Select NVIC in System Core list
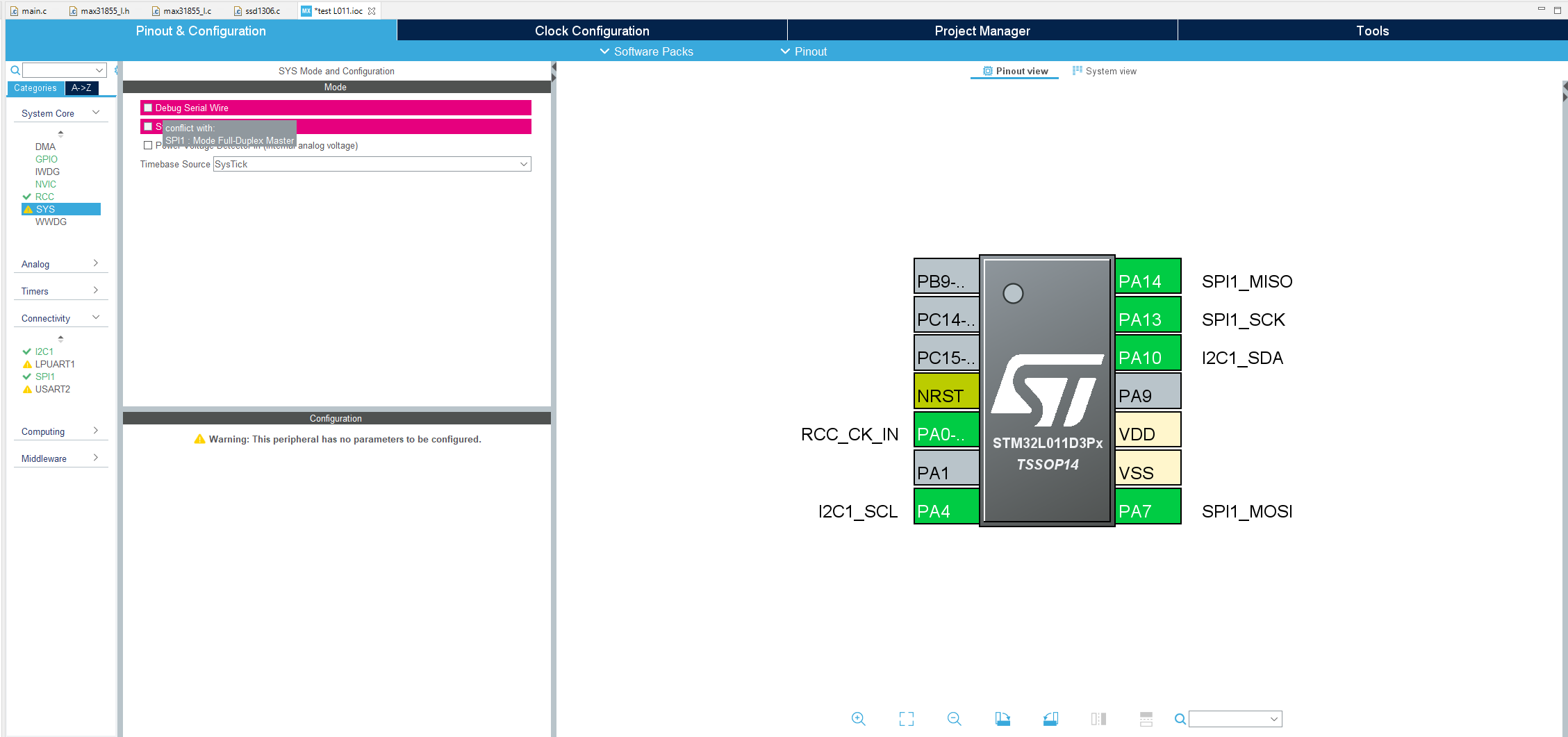Image resolution: width=1568 pixels, height=737 pixels. point(46,184)
